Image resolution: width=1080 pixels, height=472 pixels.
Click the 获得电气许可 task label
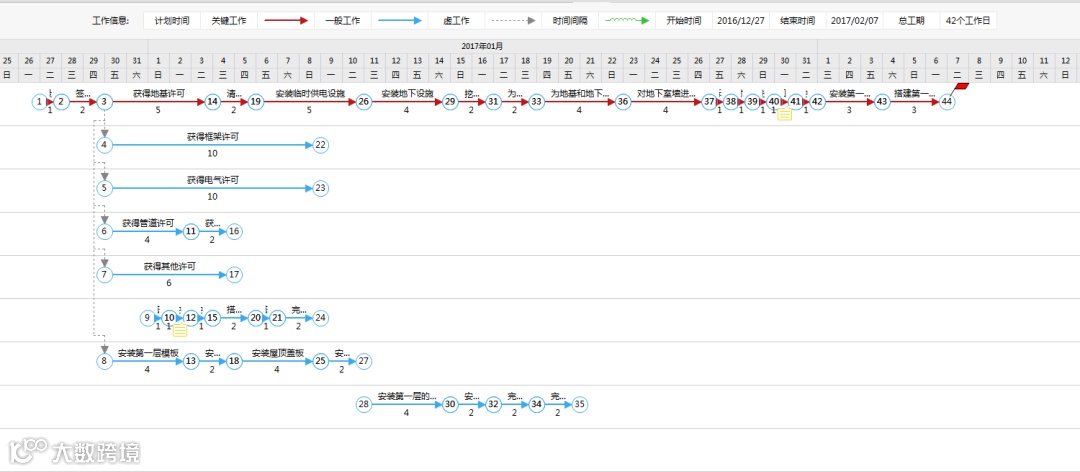(212, 180)
